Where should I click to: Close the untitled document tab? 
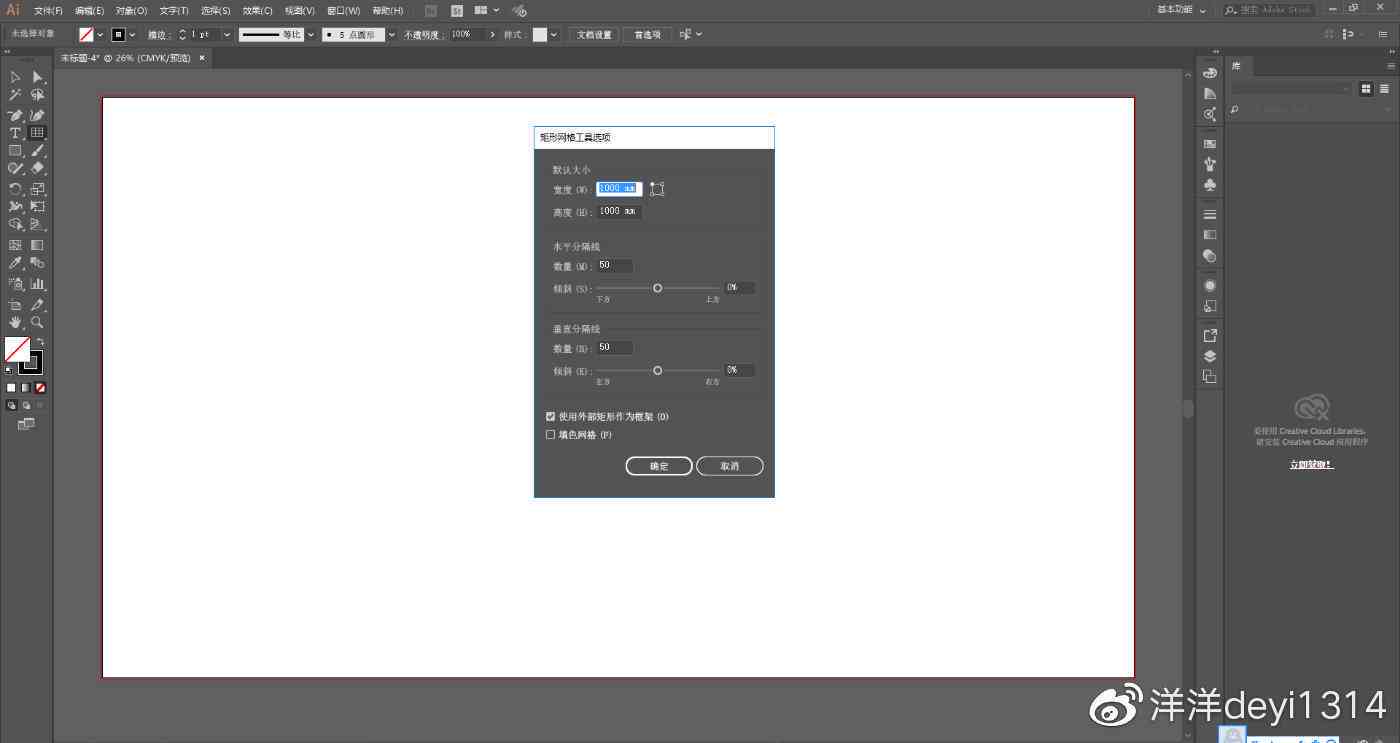pos(201,58)
